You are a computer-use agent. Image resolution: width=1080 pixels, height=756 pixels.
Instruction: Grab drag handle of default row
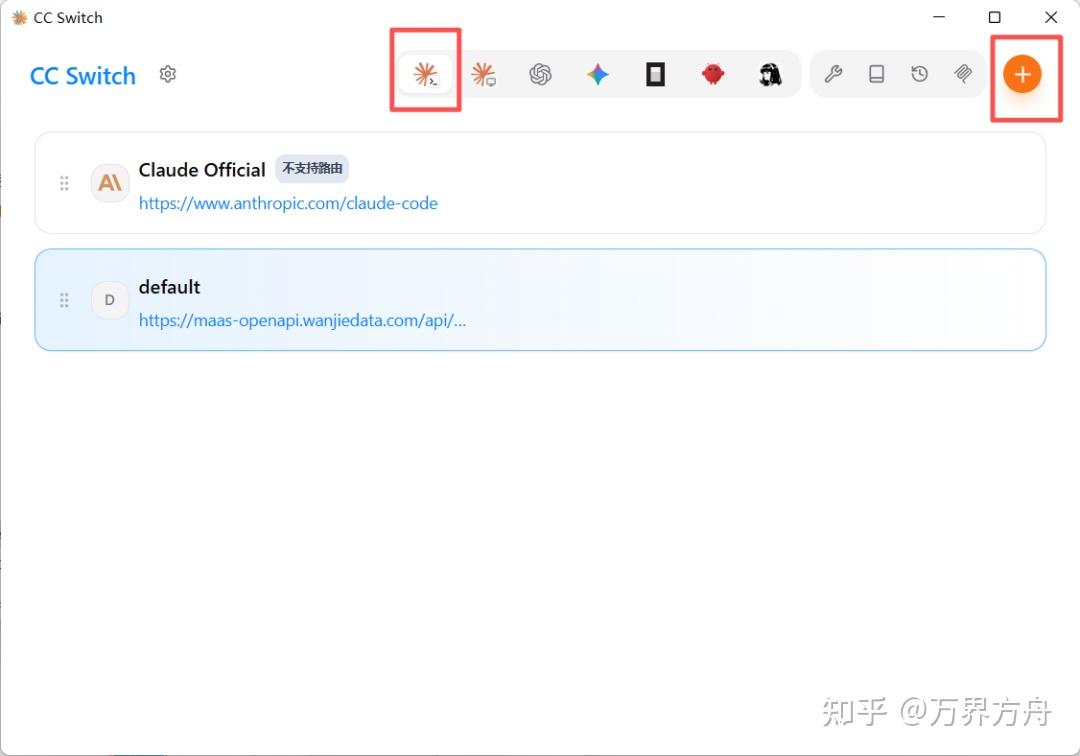point(64,300)
